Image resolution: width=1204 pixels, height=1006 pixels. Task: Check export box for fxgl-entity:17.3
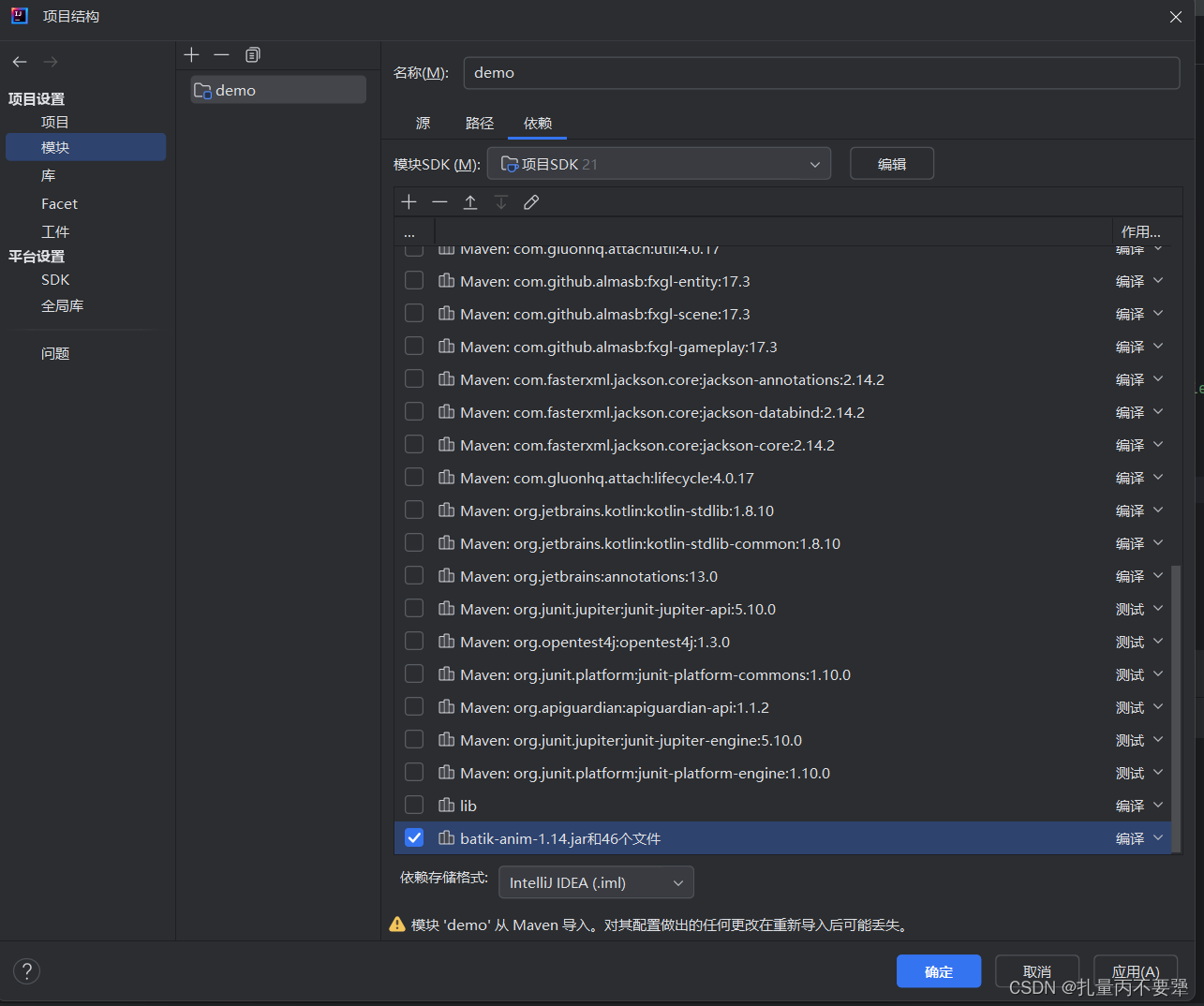coord(414,280)
